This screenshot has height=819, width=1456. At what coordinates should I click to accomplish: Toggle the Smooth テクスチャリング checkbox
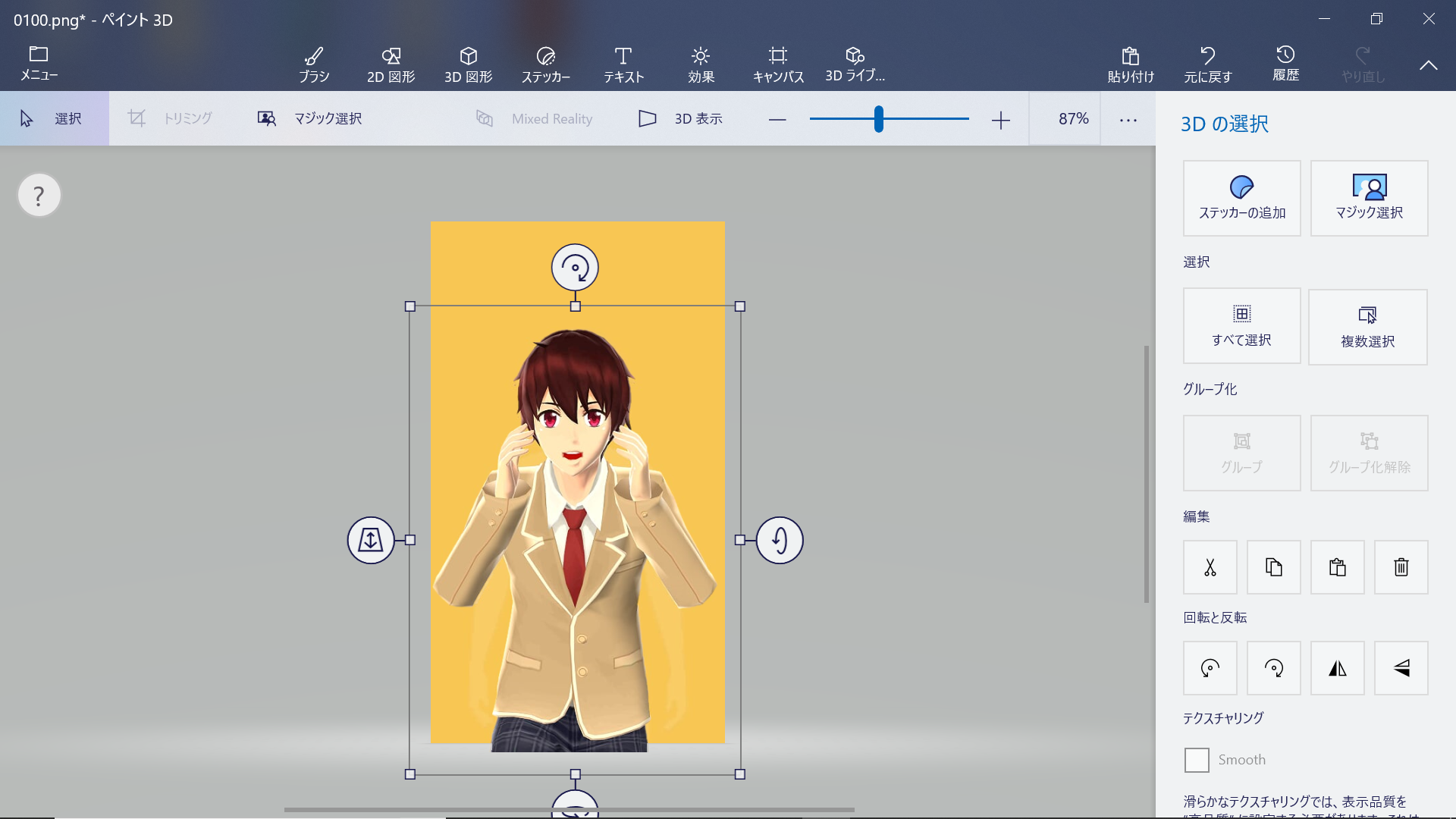[x=1197, y=759]
